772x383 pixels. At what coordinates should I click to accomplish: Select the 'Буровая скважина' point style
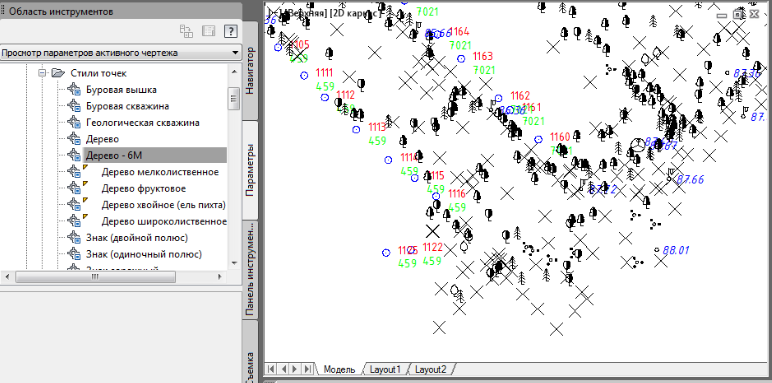tap(128, 106)
